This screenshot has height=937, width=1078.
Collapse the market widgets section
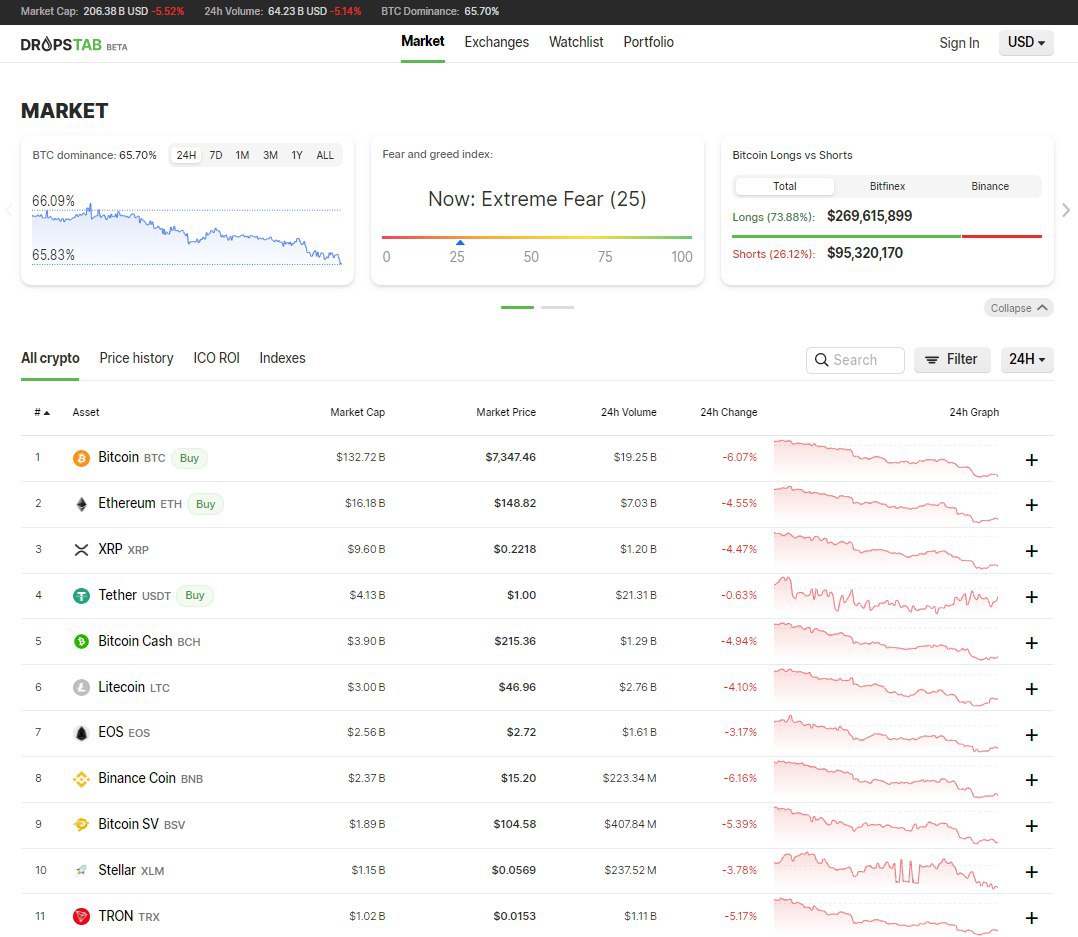click(x=1018, y=308)
